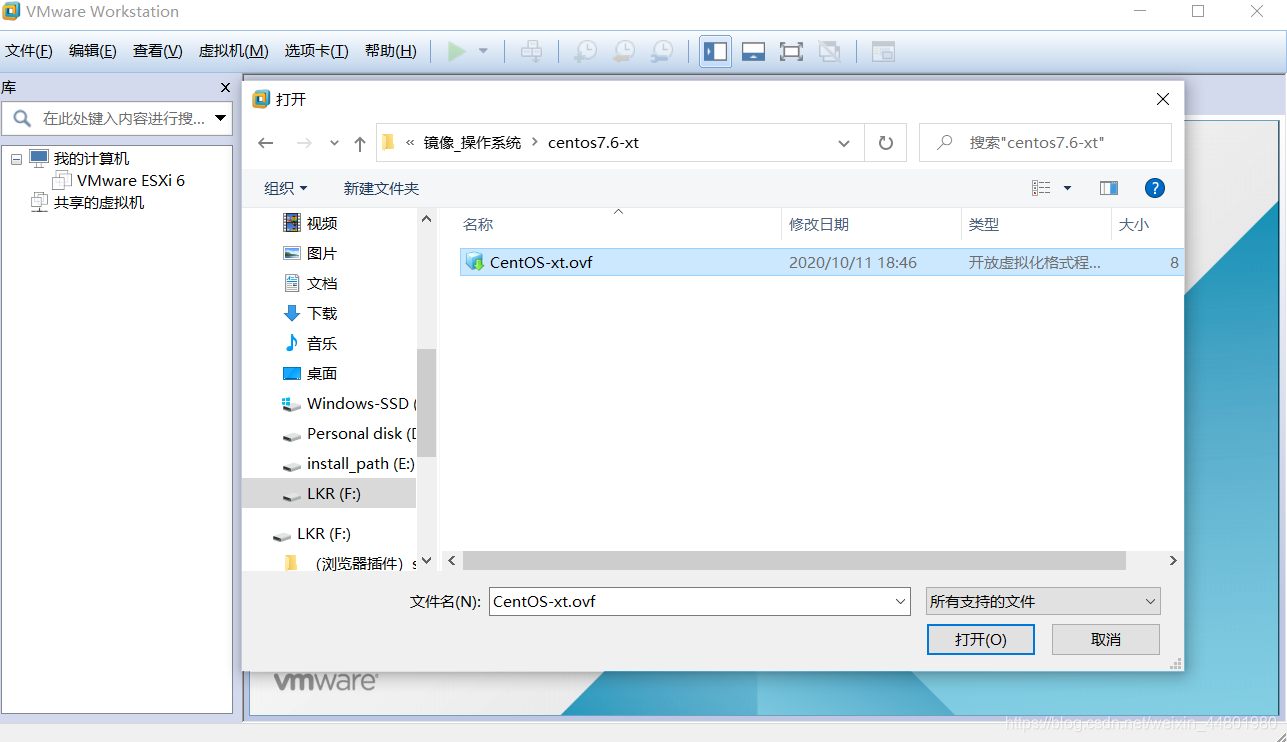Open the 文件(F) menu
This screenshot has width=1287, height=742.
click(29, 51)
